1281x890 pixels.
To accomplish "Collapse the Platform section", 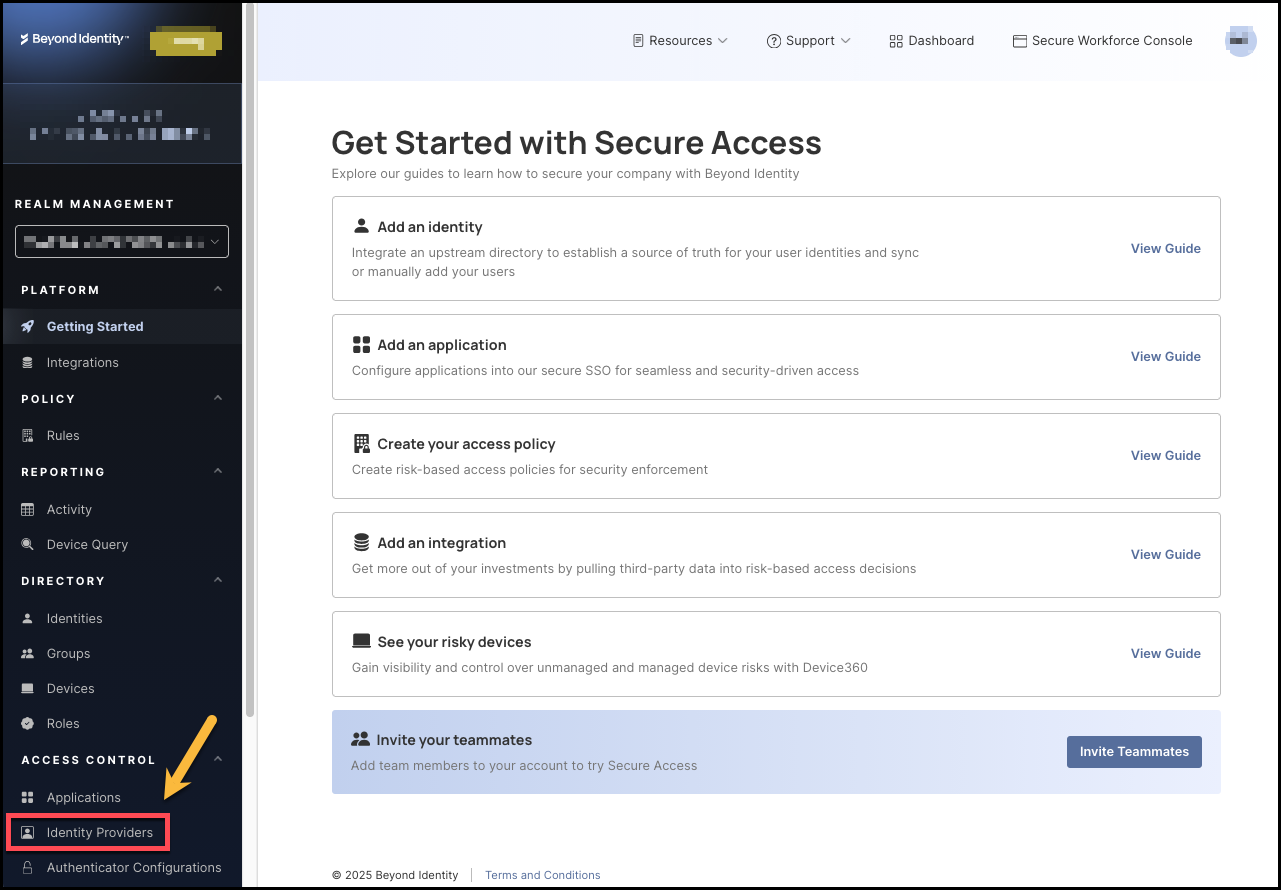I will click(218, 290).
